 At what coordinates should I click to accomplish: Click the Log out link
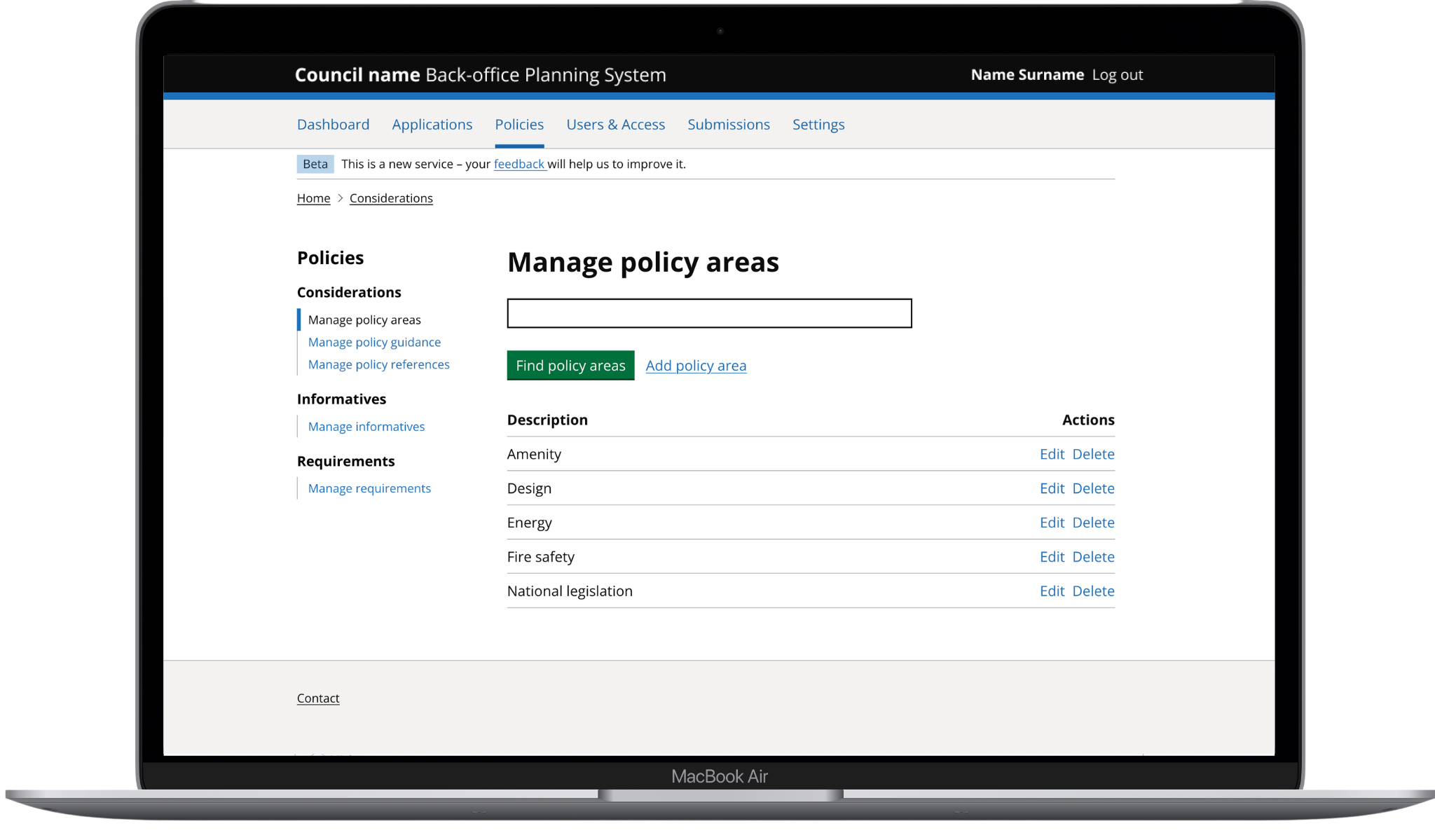pos(1117,75)
